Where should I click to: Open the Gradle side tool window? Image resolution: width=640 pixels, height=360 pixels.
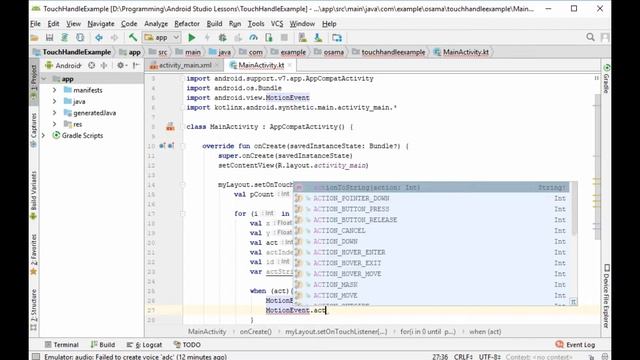(x=607, y=78)
